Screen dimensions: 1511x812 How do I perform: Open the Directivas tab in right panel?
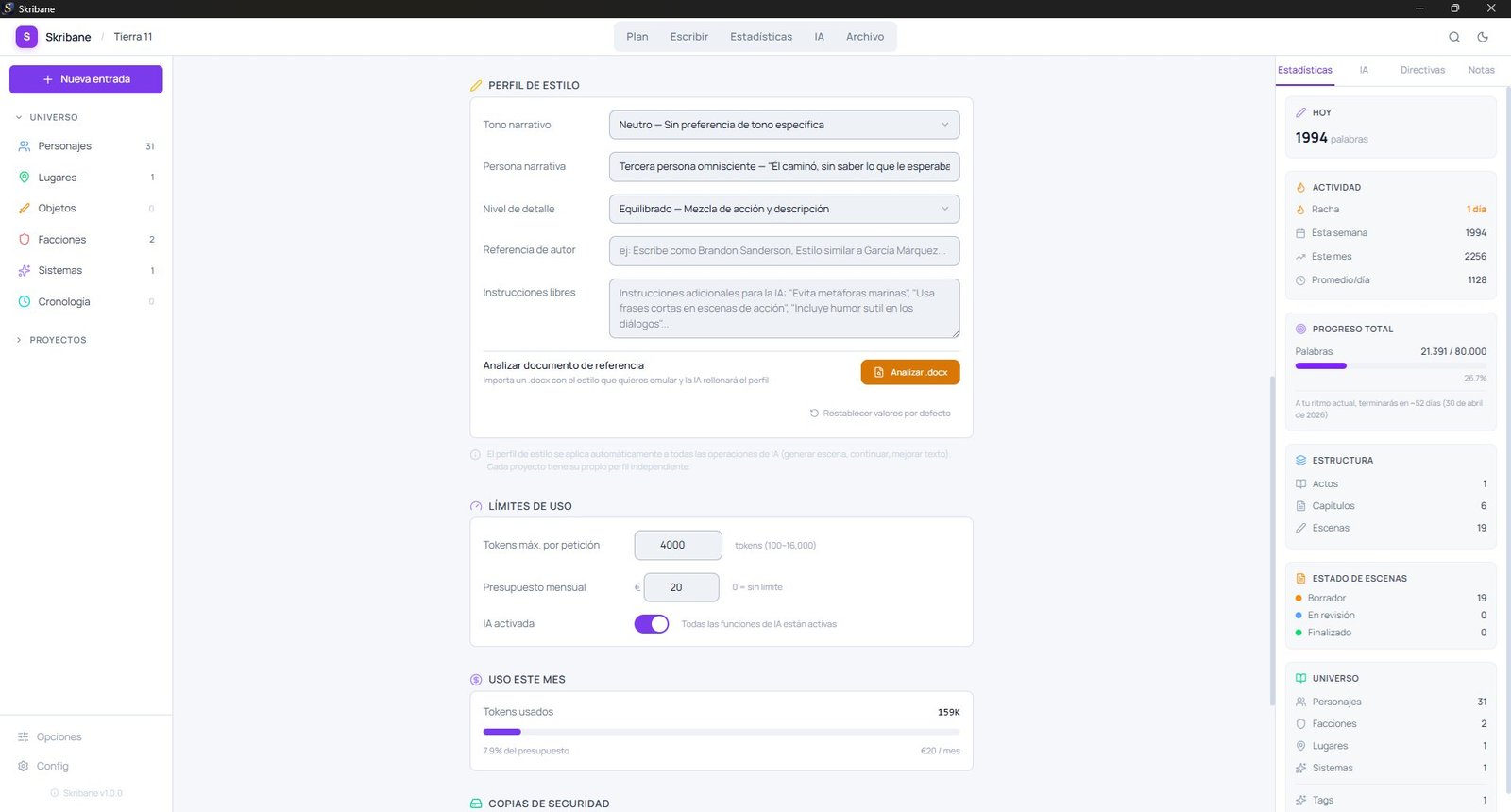tap(1422, 70)
